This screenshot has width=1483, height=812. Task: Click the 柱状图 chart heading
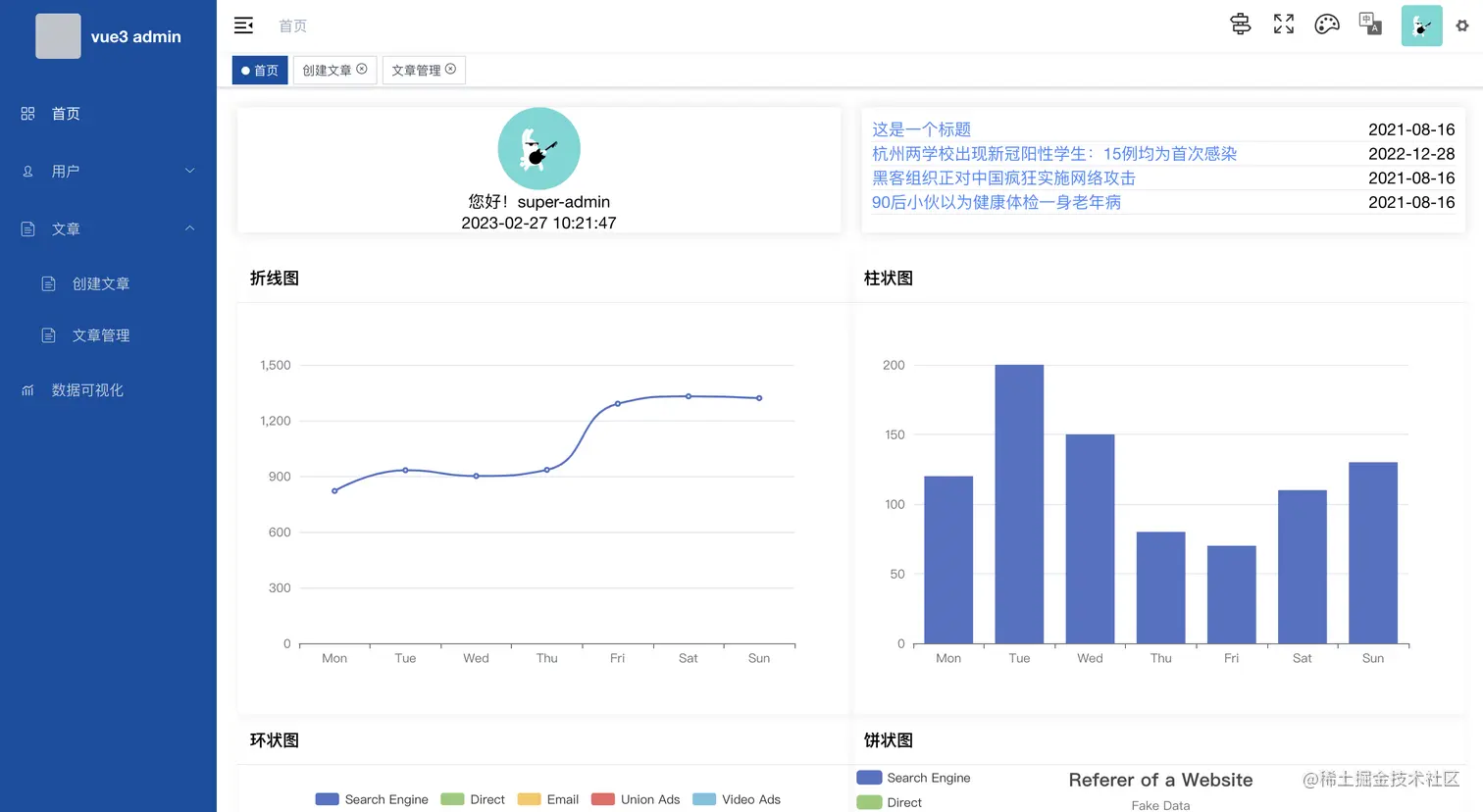pos(889,279)
